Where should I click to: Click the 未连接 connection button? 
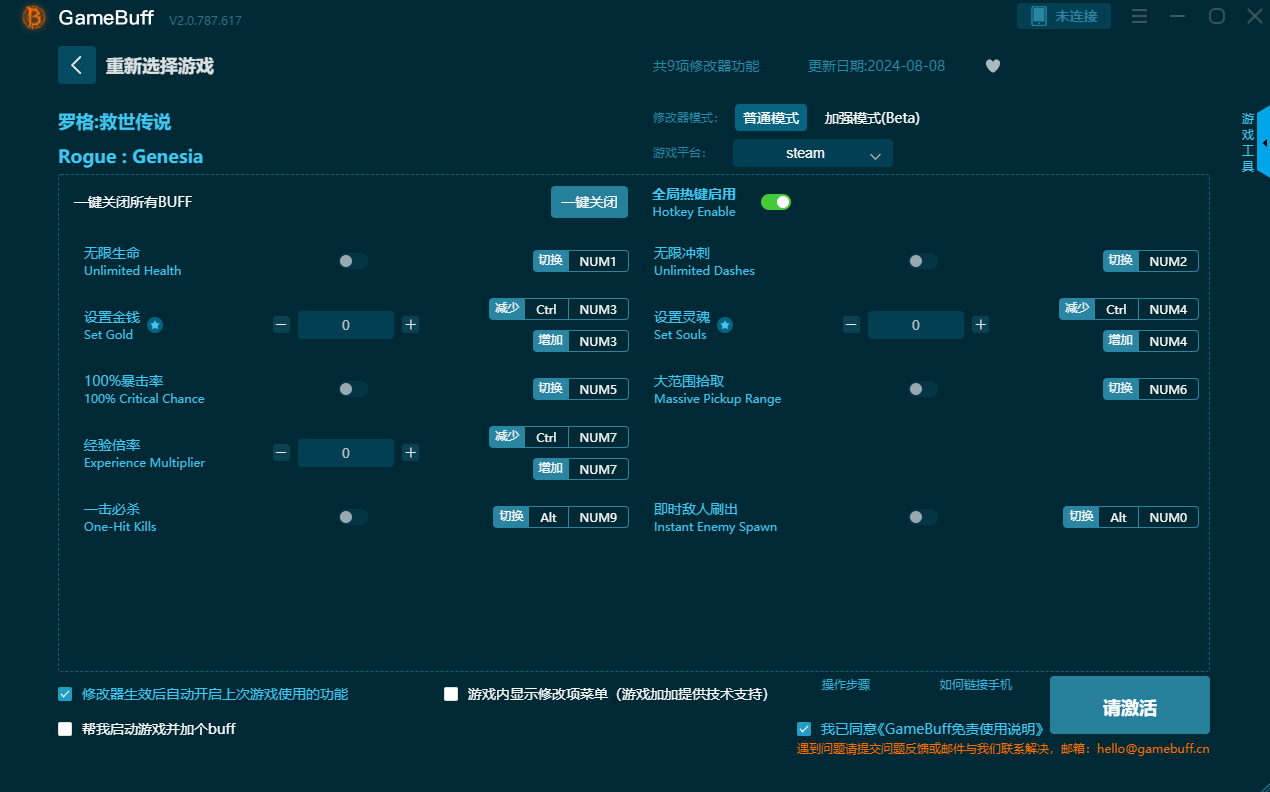(x=1064, y=16)
